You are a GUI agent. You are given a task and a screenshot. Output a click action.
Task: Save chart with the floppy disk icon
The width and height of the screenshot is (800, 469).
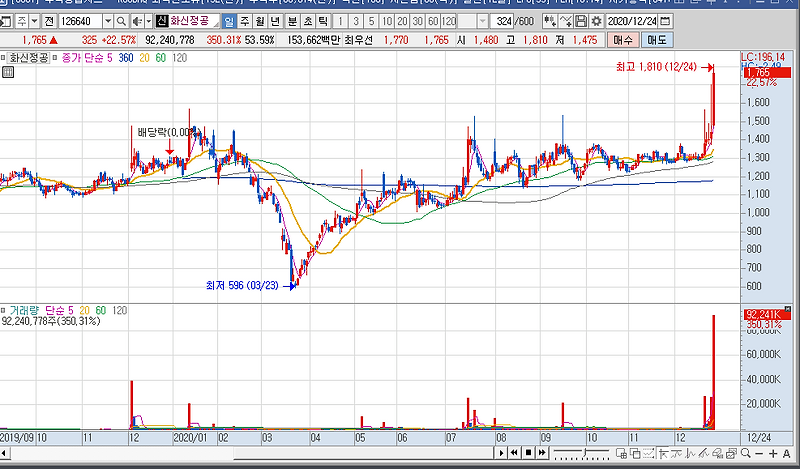[x=581, y=21]
